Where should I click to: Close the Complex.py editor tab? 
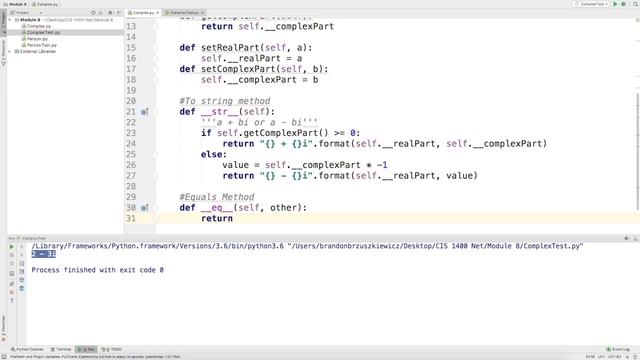point(158,13)
